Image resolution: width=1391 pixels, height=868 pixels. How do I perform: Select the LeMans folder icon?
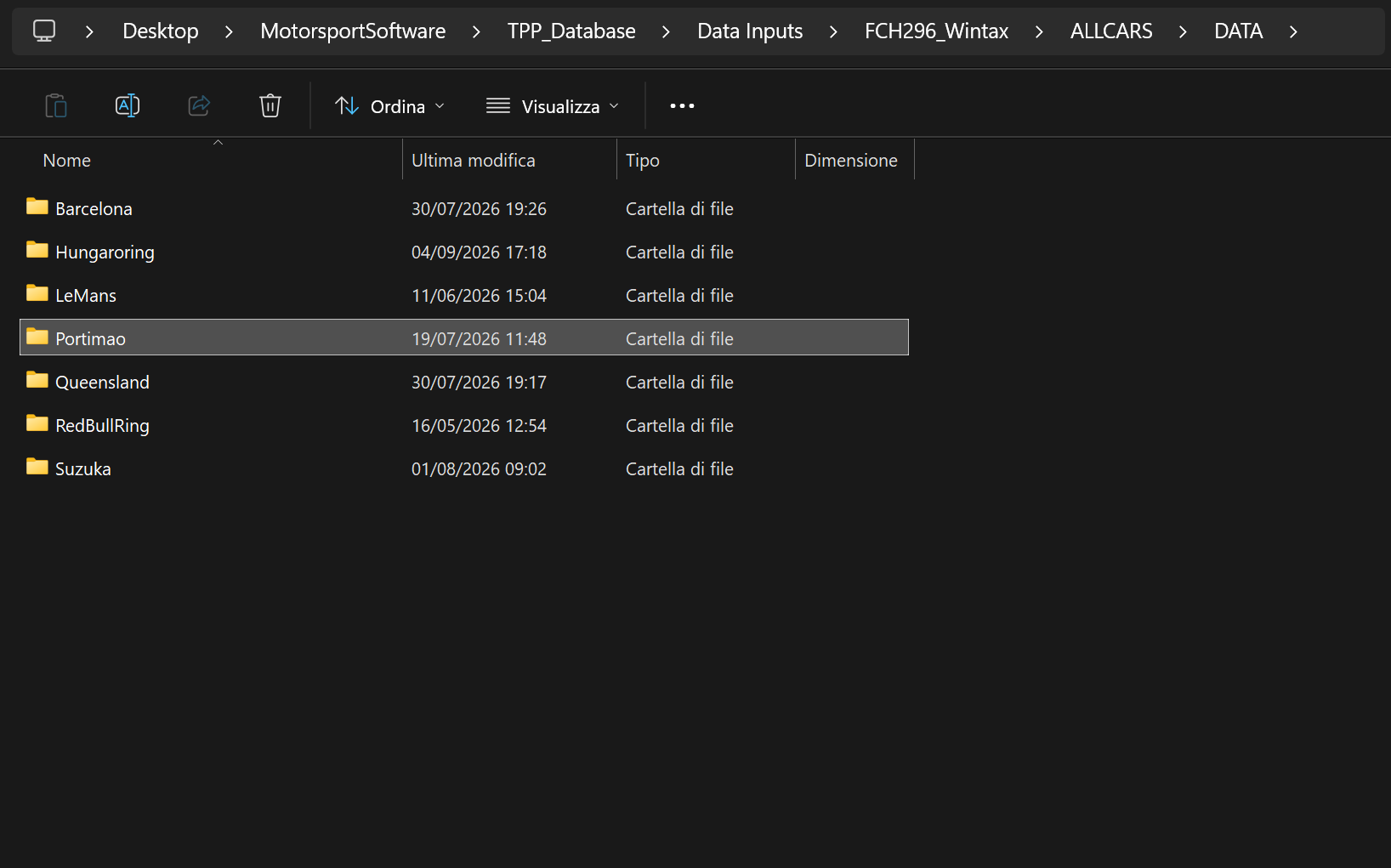37,293
